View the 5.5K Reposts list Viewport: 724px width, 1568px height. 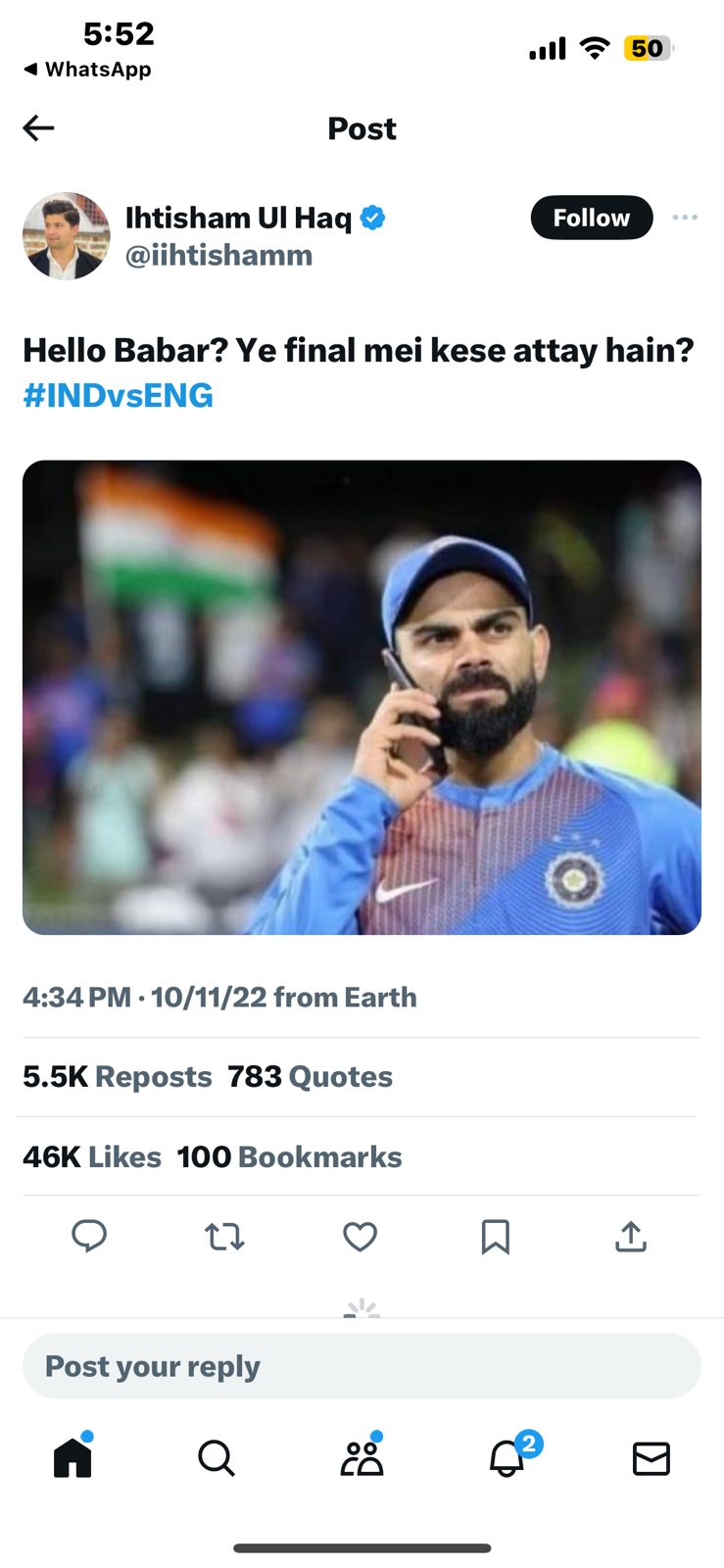point(118,1077)
